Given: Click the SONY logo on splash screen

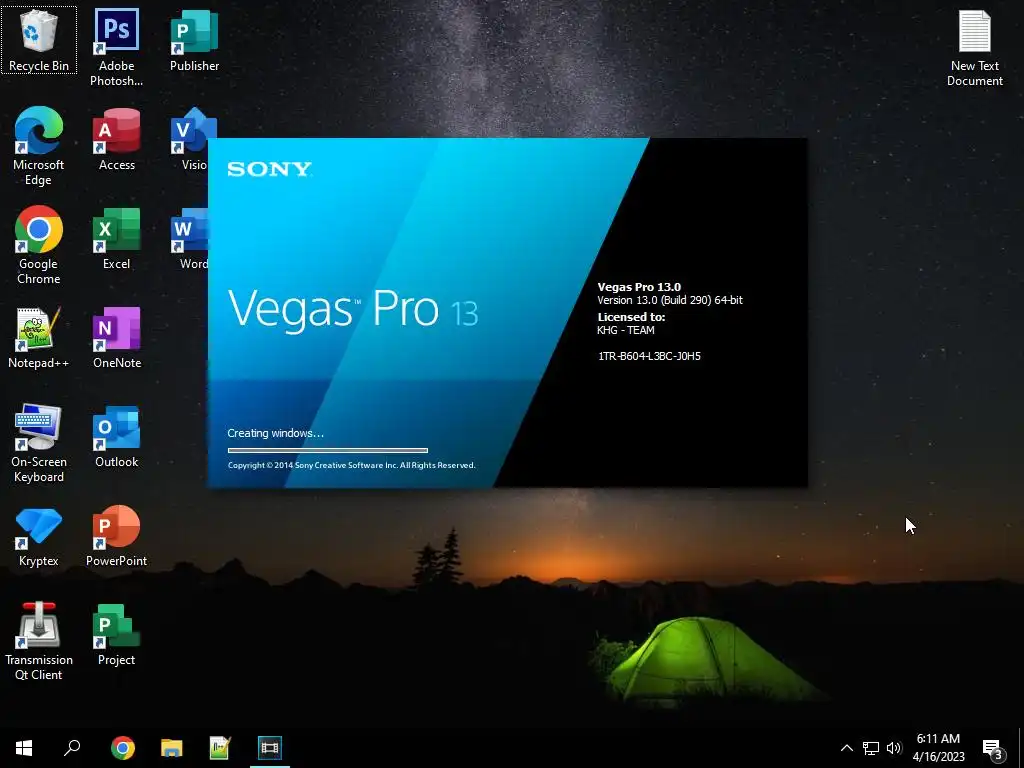Looking at the screenshot, I should (x=269, y=169).
